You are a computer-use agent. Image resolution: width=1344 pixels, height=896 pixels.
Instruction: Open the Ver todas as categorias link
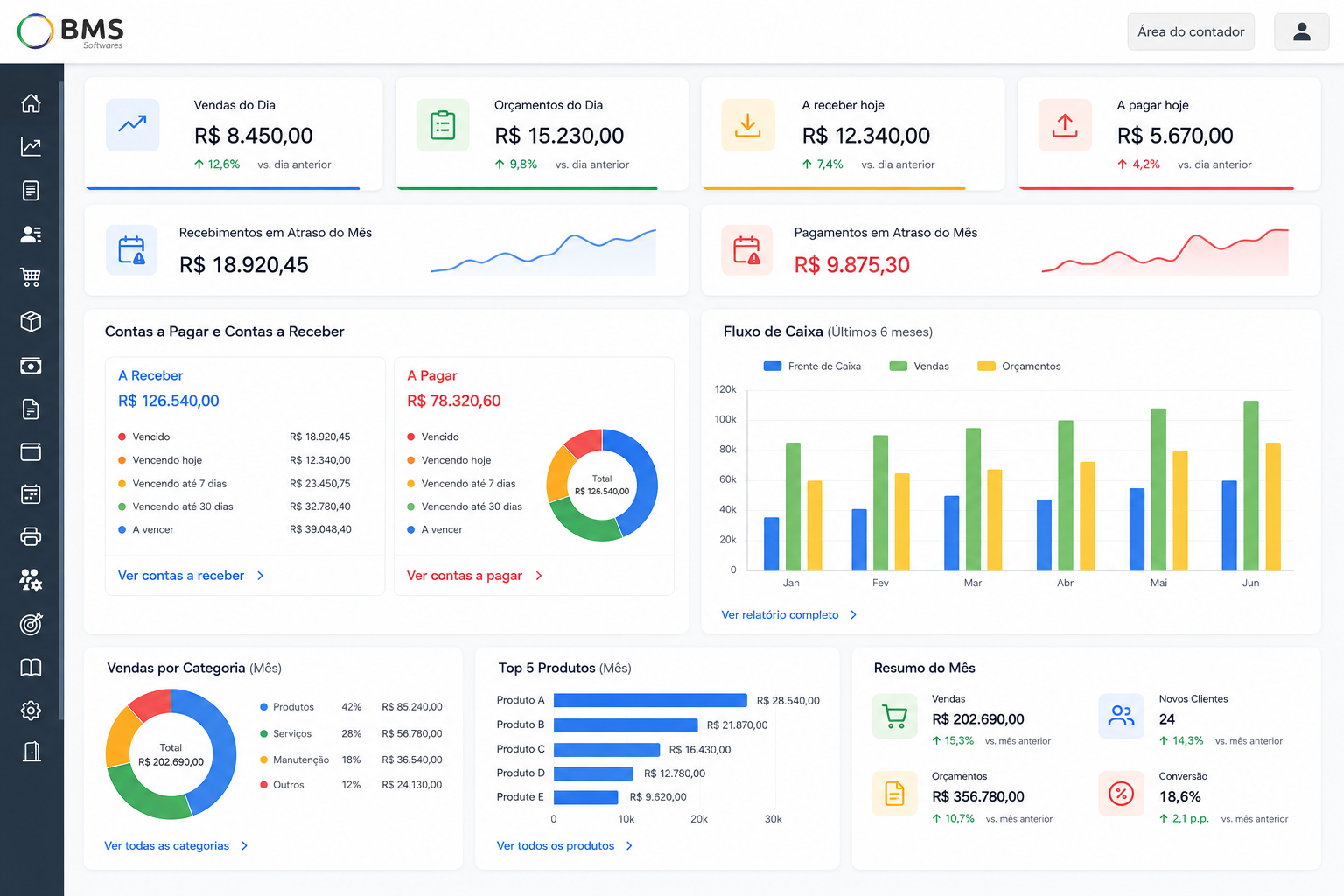176,846
